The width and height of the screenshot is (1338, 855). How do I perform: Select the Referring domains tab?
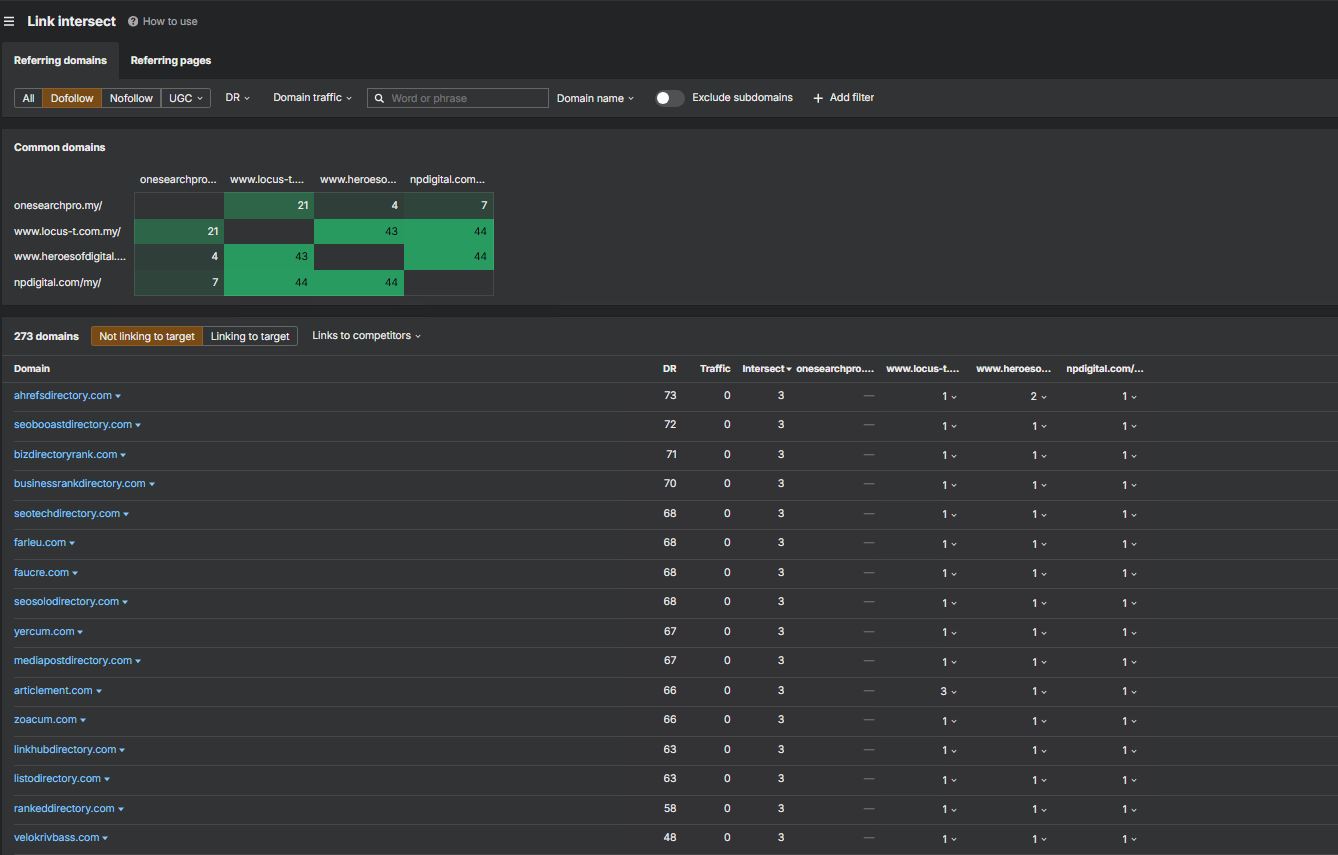point(60,60)
